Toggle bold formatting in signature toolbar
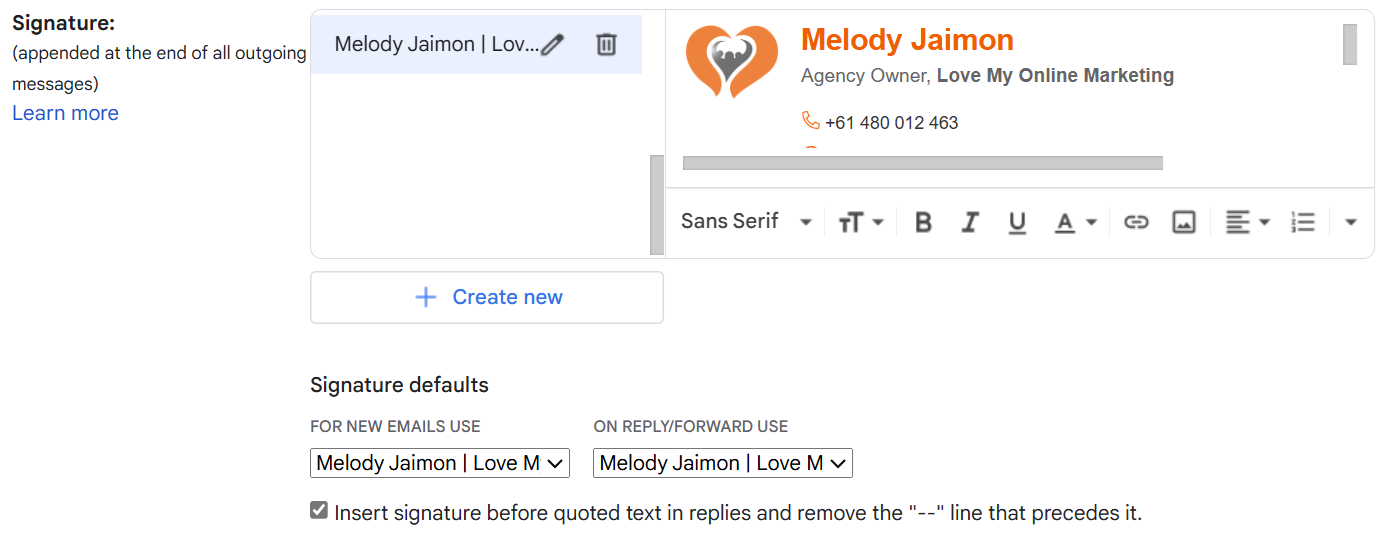 coord(923,222)
